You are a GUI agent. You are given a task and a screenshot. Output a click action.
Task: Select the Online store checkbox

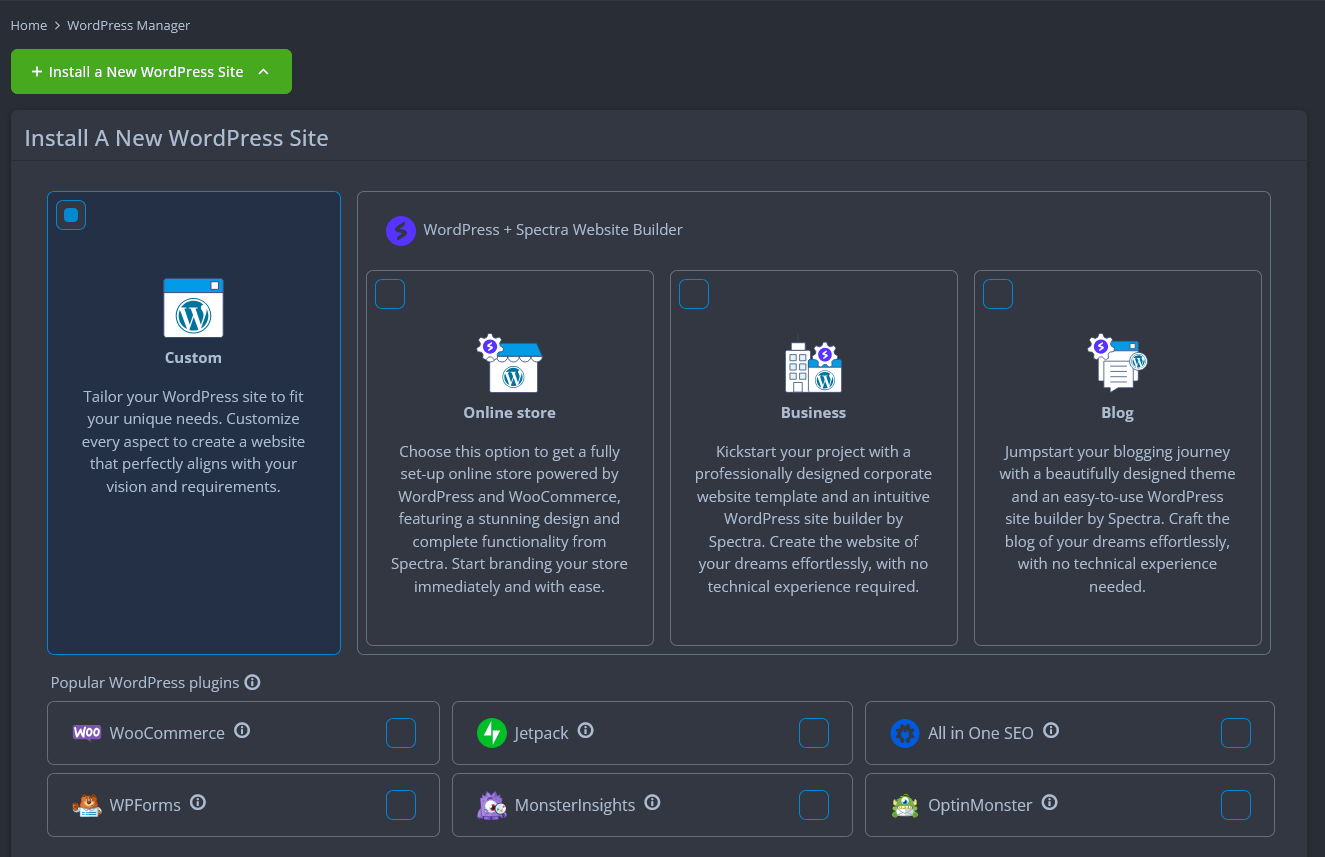click(390, 294)
